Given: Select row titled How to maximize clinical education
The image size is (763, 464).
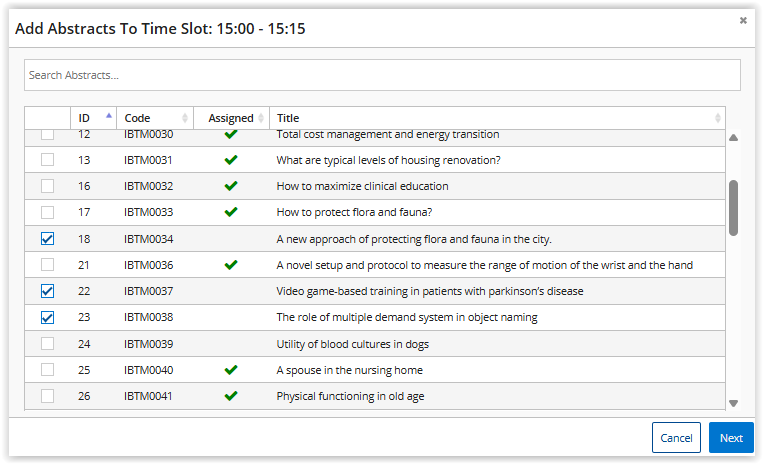Looking at the screenshot, I should click(375, 186).
